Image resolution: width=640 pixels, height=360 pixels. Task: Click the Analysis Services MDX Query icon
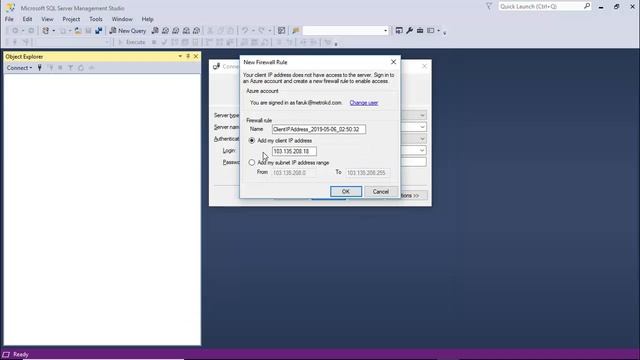(x=165, y=31)
